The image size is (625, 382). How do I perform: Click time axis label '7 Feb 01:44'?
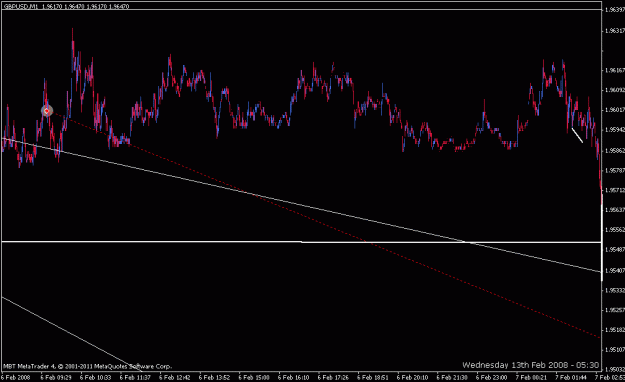pos(571,377)
